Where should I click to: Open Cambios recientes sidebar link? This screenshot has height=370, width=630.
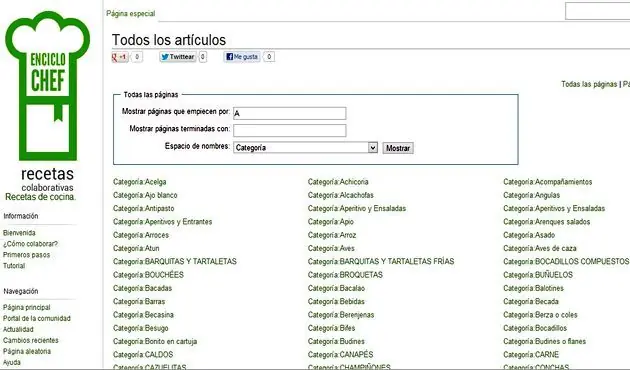[31, 340]
